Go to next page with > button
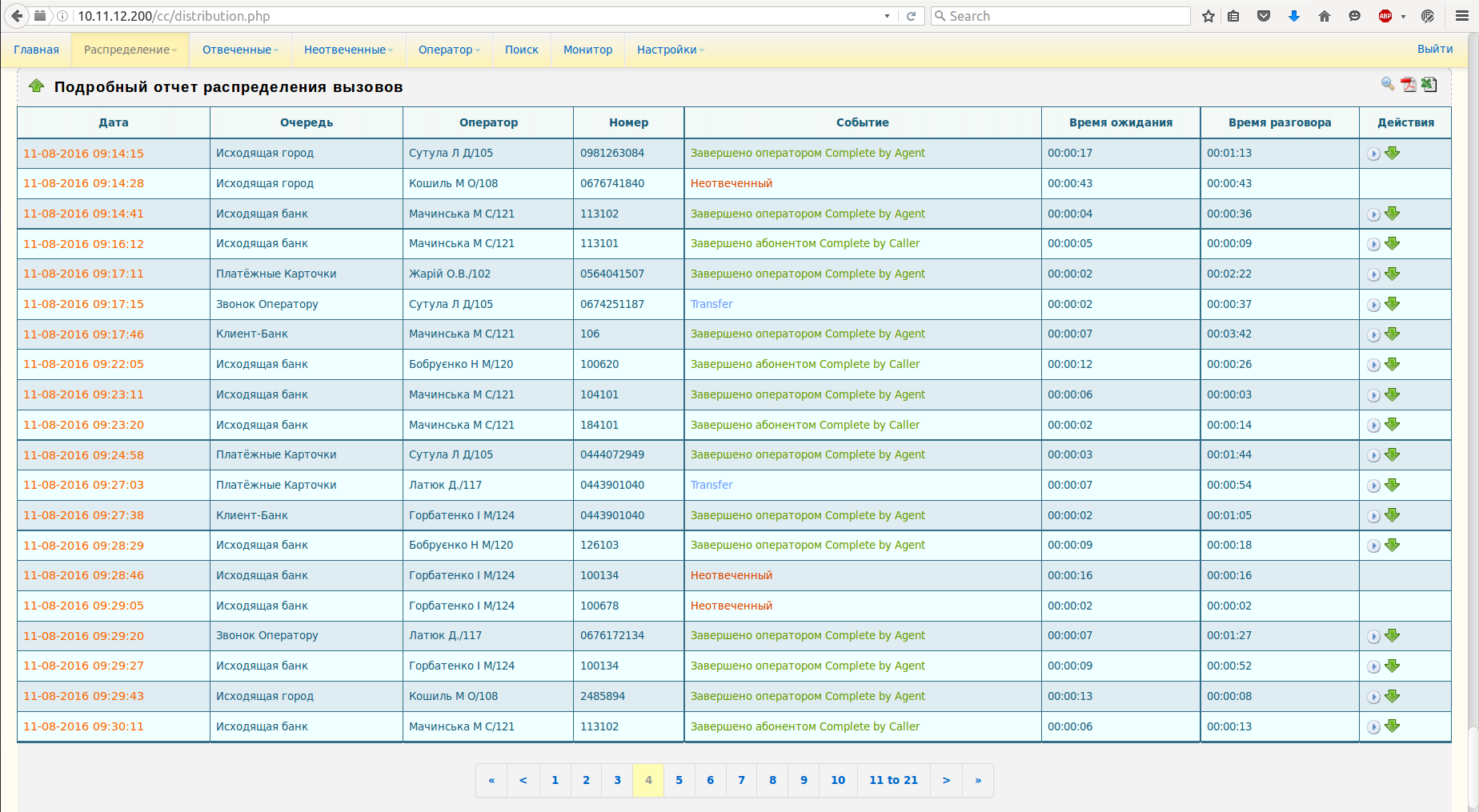 tap(946, 780)
